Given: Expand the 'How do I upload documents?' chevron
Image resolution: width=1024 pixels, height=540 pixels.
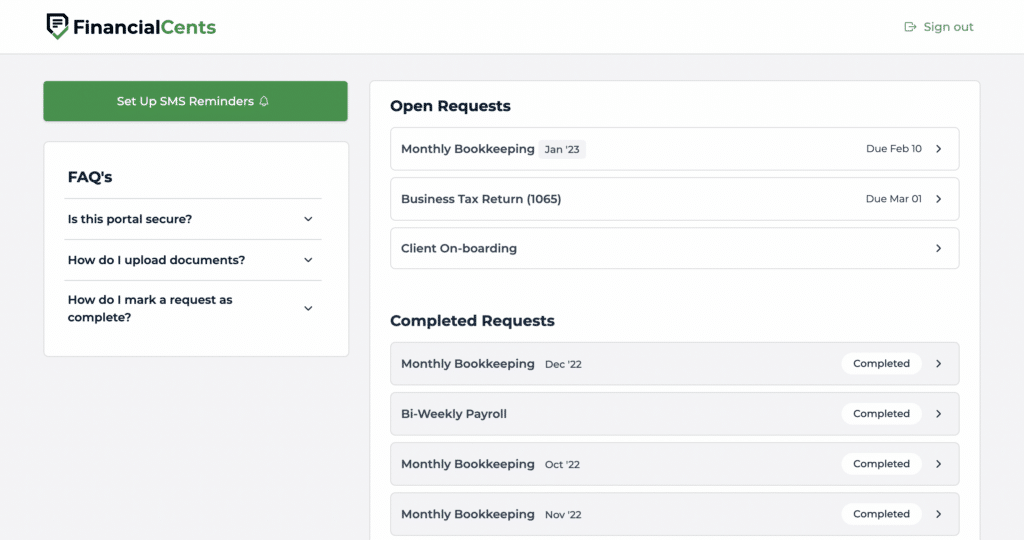Looking at the screenshot, I should coord(308,260).
